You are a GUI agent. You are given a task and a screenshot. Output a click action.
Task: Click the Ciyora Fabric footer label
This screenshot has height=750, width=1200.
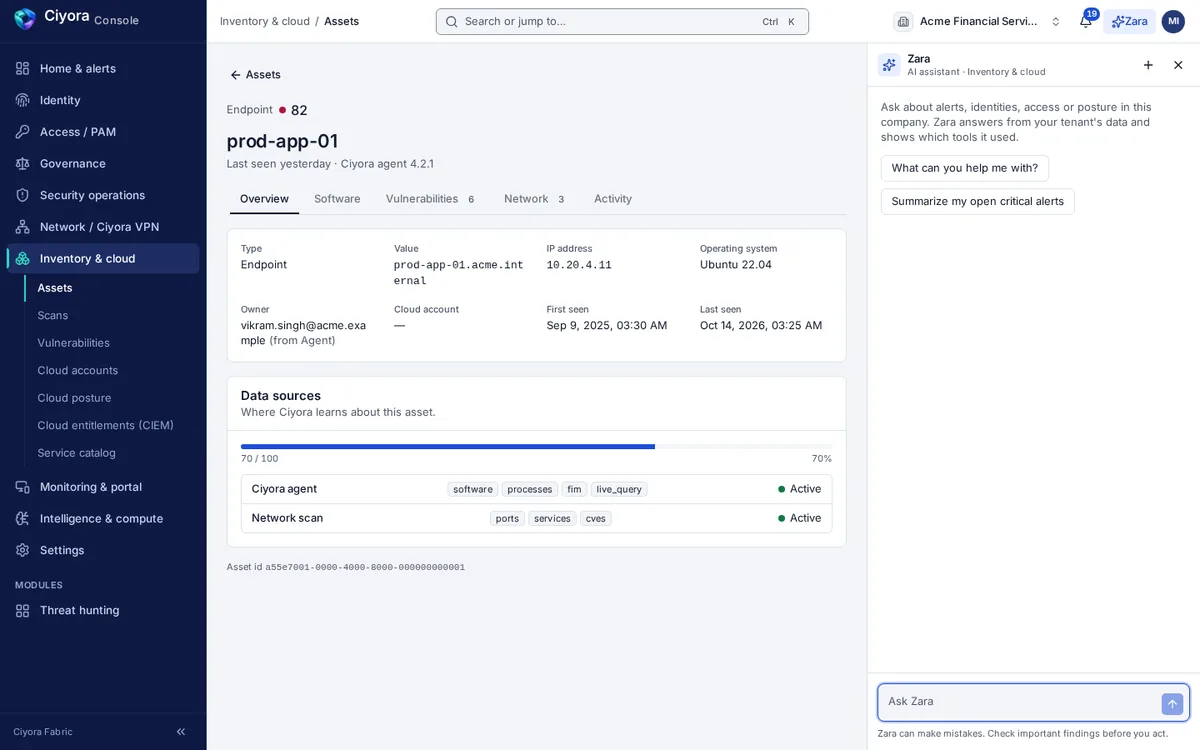coord(43,732)
